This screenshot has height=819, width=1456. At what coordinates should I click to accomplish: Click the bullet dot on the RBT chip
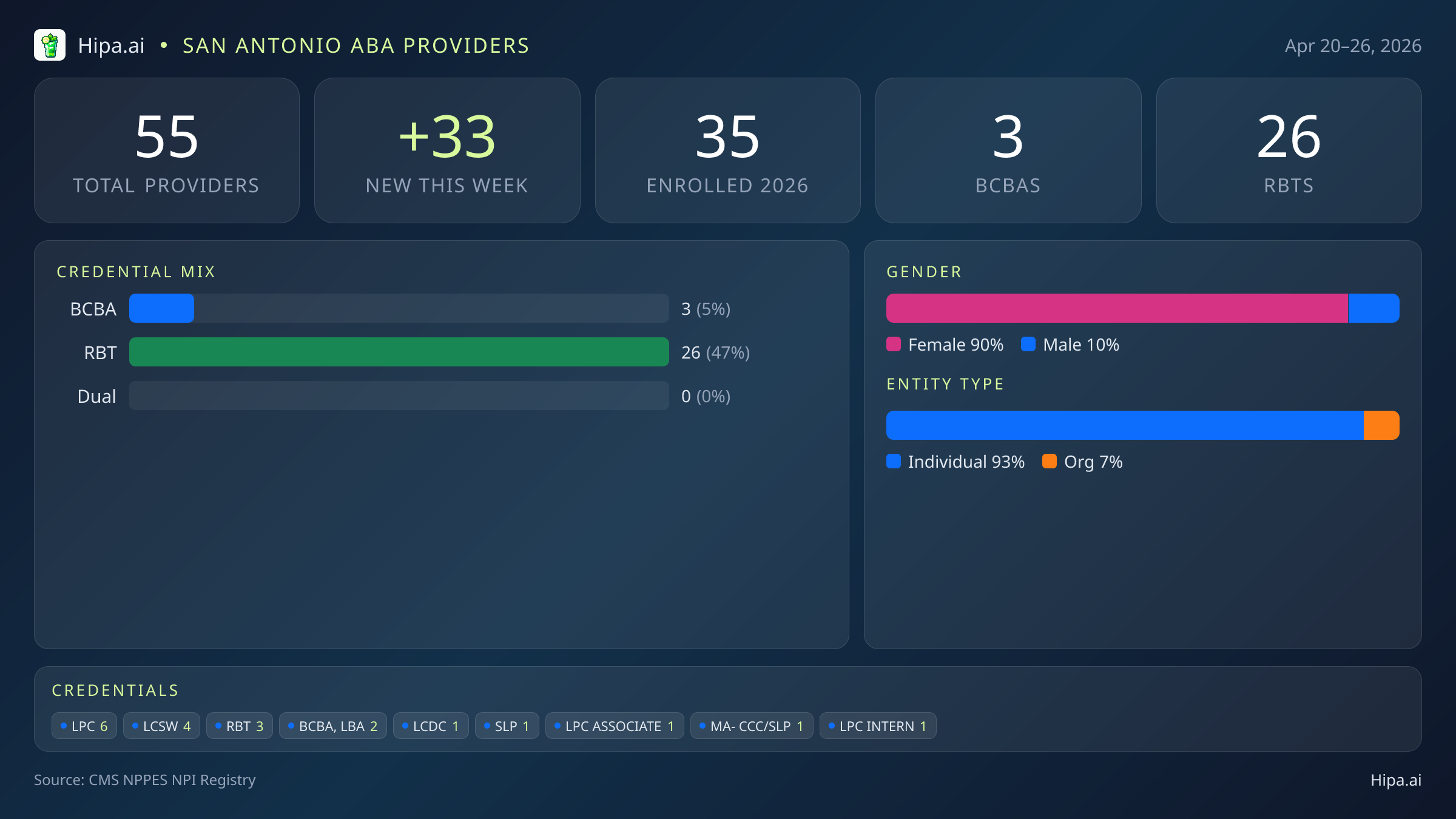218,725
